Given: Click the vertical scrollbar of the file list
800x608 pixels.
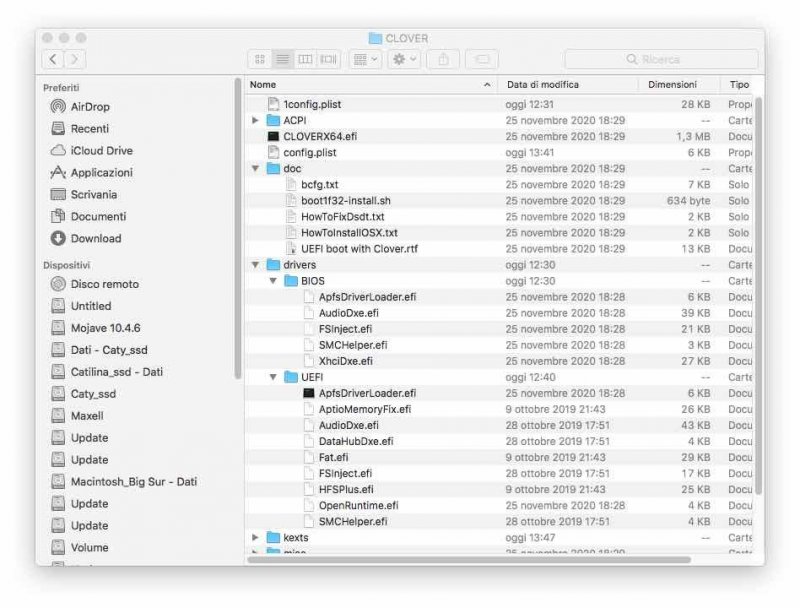Looking at the screenshot, I should tap(759, 296).
